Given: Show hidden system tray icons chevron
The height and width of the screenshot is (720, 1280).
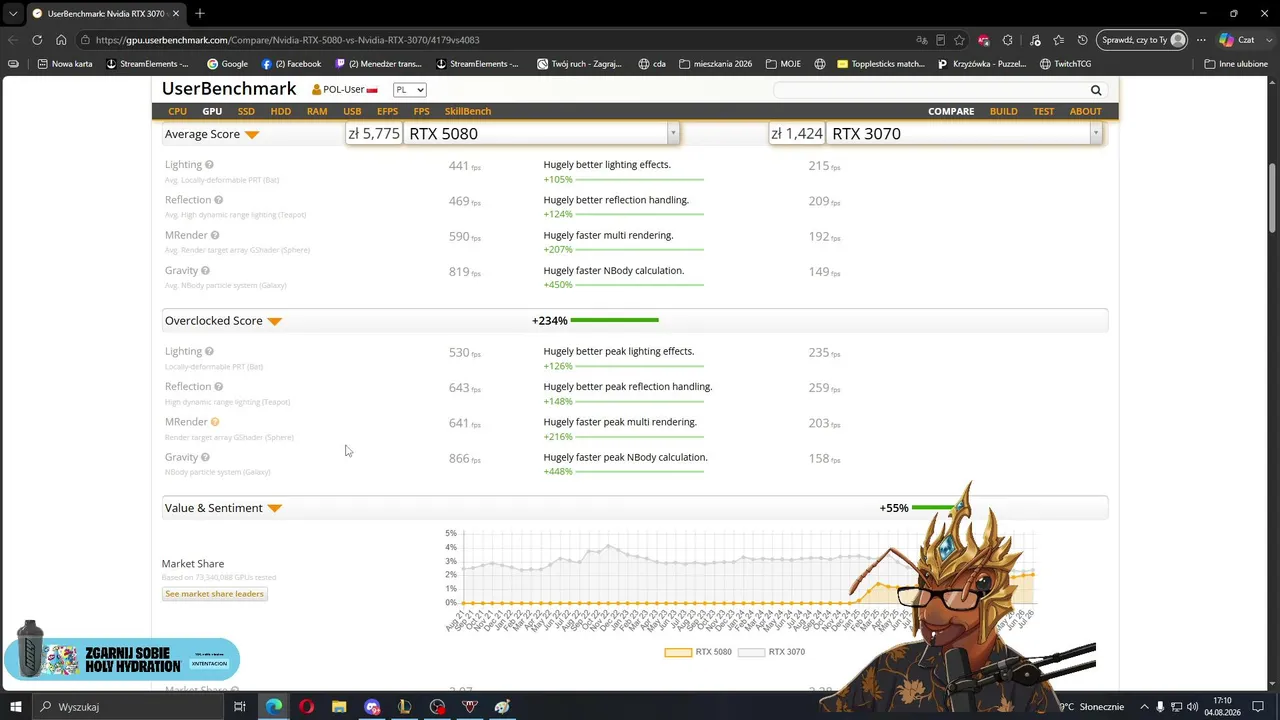Looking at the screenshot, I should 1144,707.
